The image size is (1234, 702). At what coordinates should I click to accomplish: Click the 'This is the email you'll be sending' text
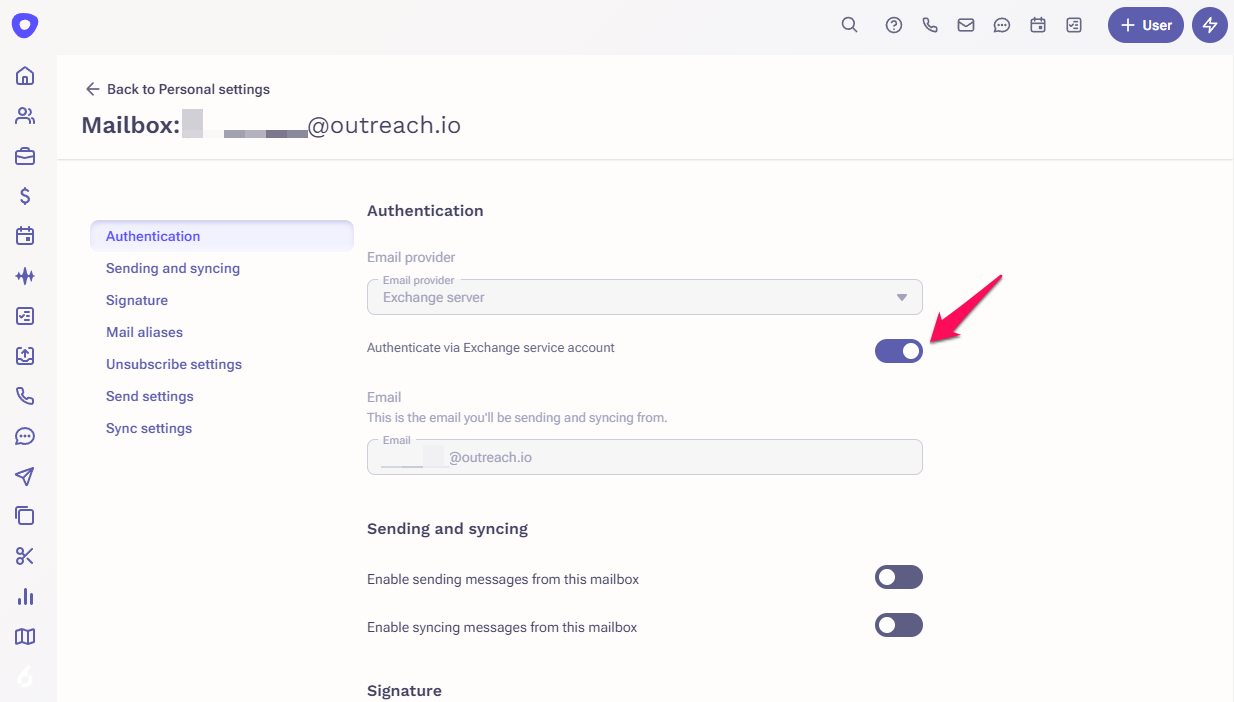pos(517,417)
